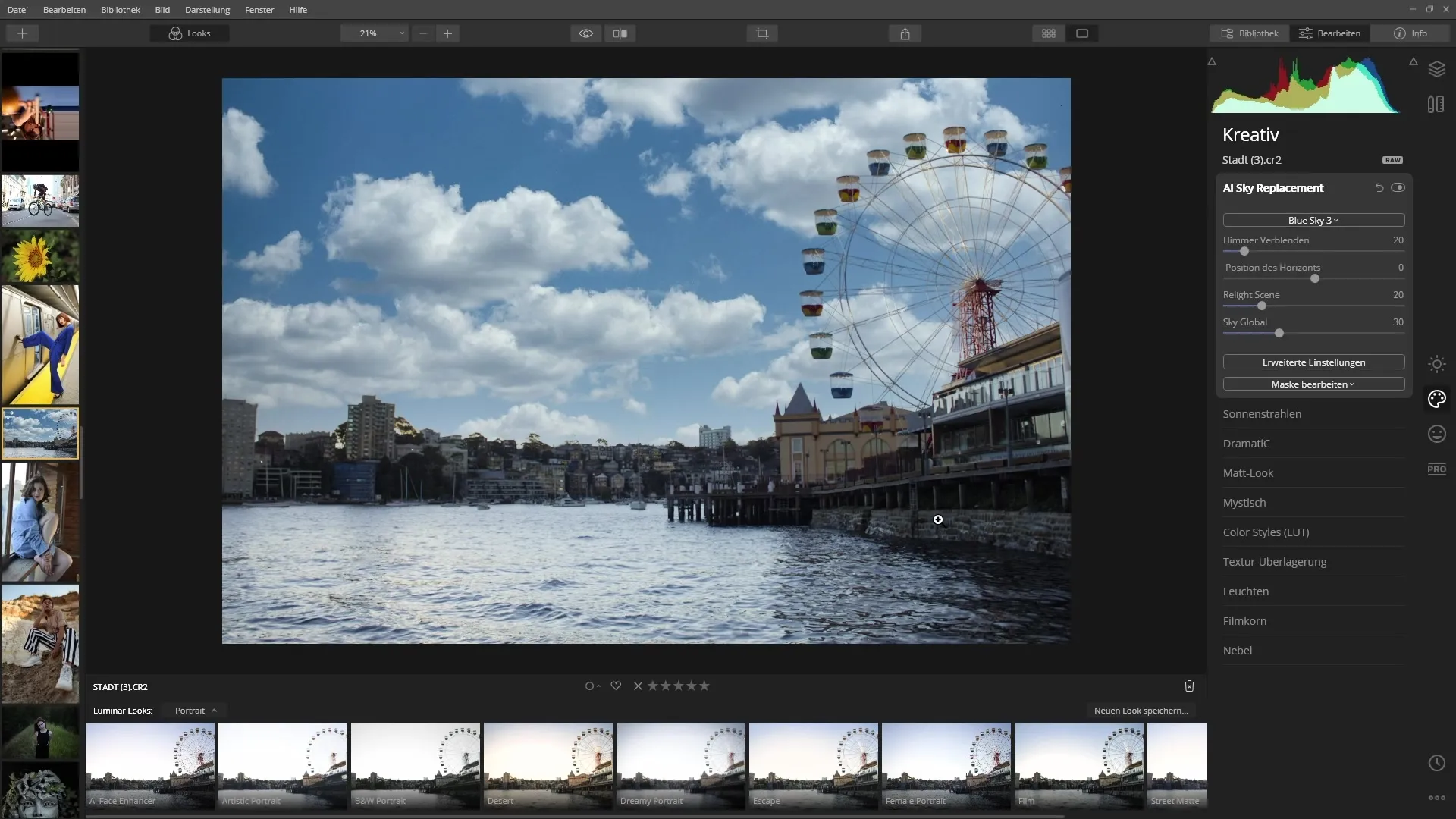Image resolution: width=1456 pixels, height=819 pixels.
Task: Open the Blue Sky 3 sky selection dropdown
Action: (x=1313, y=220)
